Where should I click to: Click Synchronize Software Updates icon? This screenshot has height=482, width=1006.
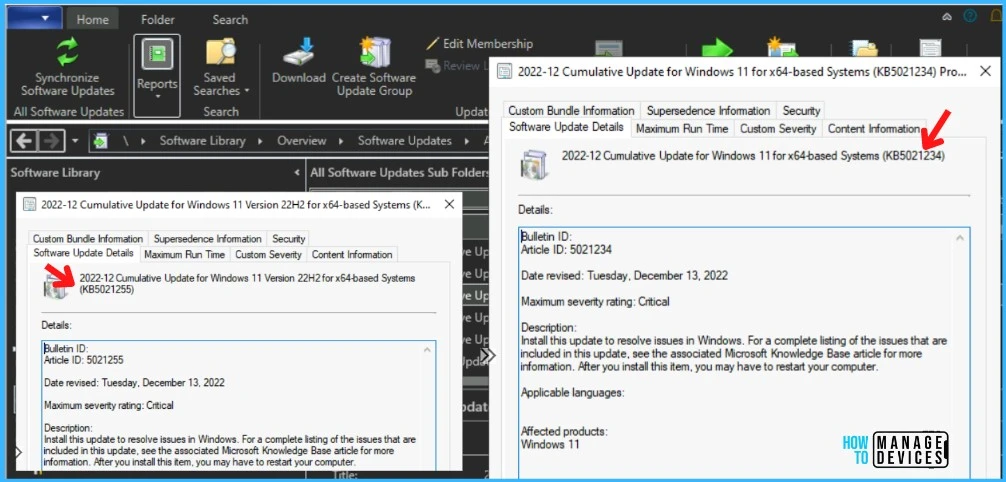67,52
